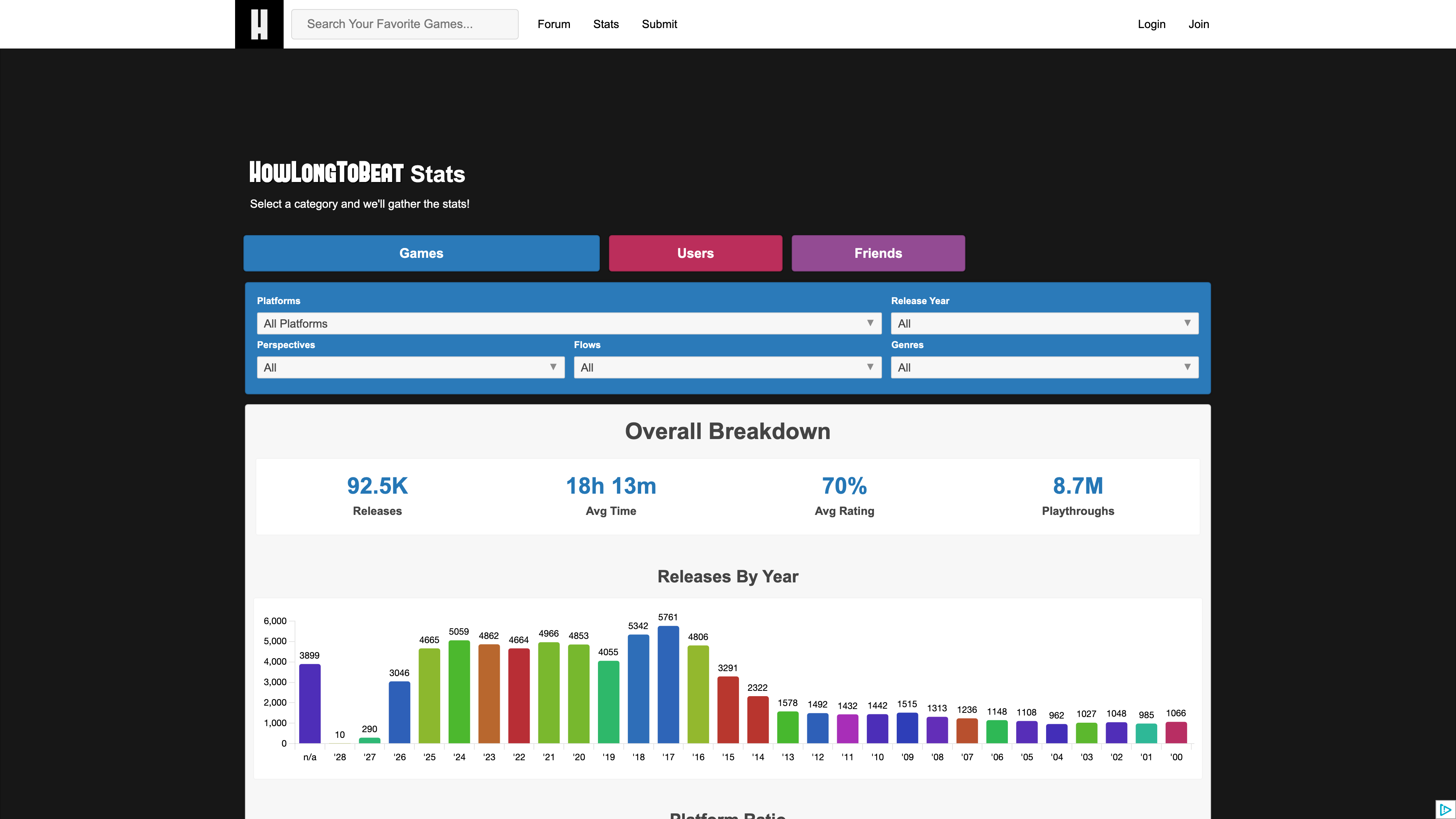Expand the Flows dropdown
Viewport: 1456px width, 819px height.
[728, 367]
